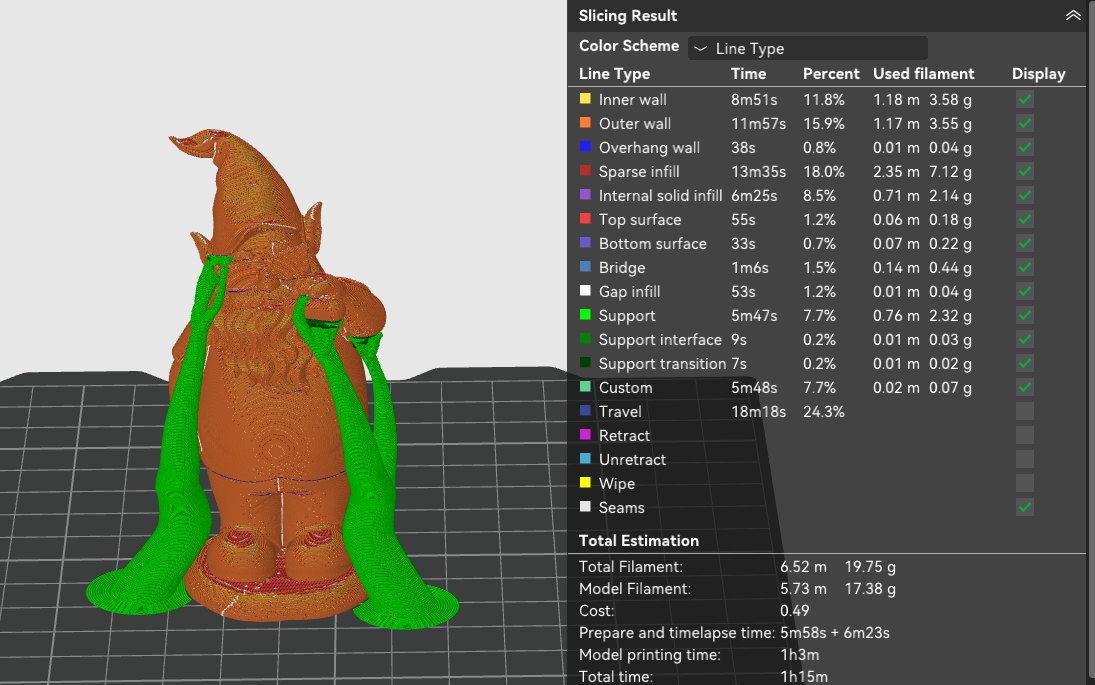Hide the Seams display
Image resolution: width=1095 pixels, height=685 pixels.
click(1024, 507)
